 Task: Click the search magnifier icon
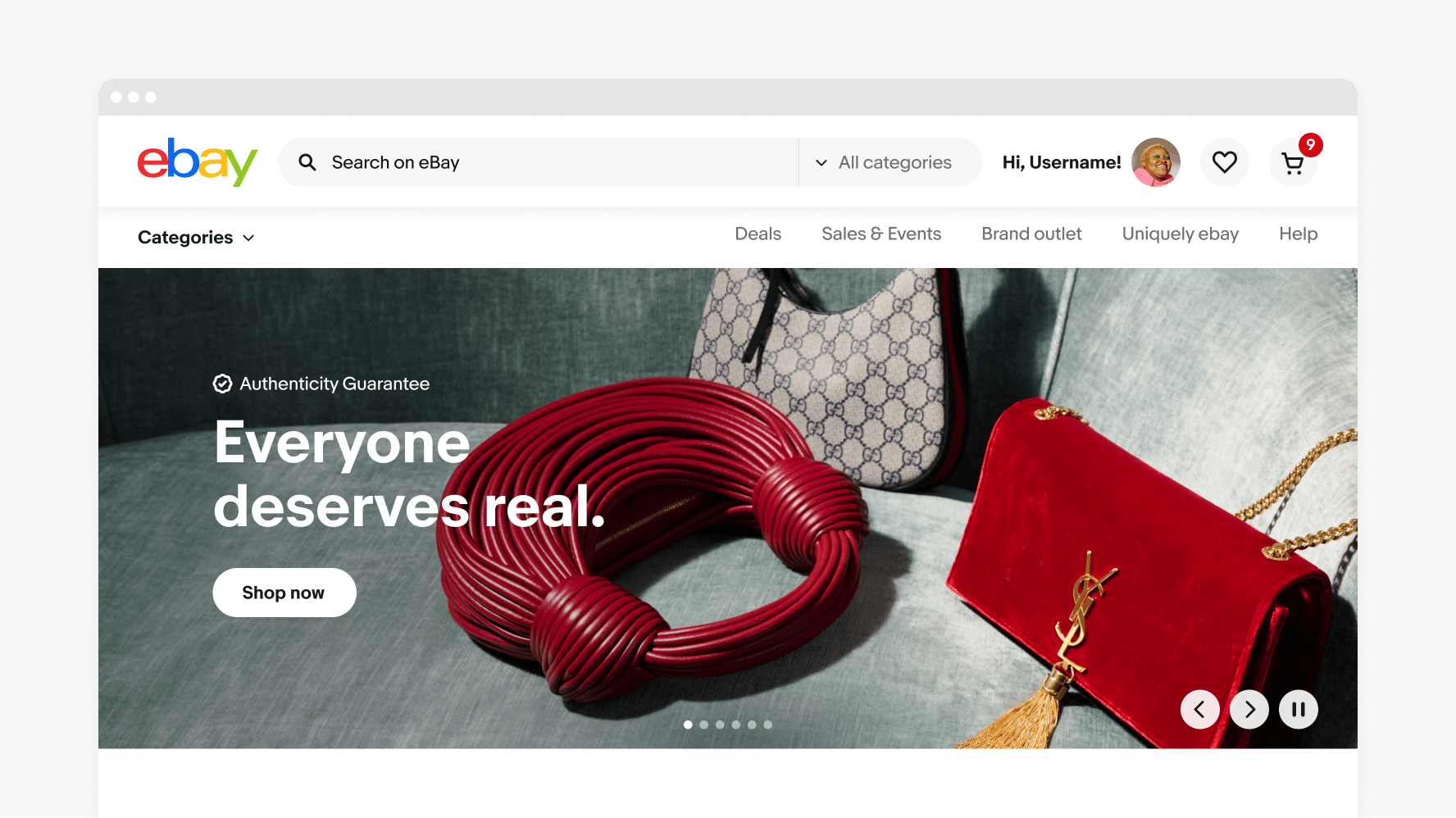tap(307, 162)
